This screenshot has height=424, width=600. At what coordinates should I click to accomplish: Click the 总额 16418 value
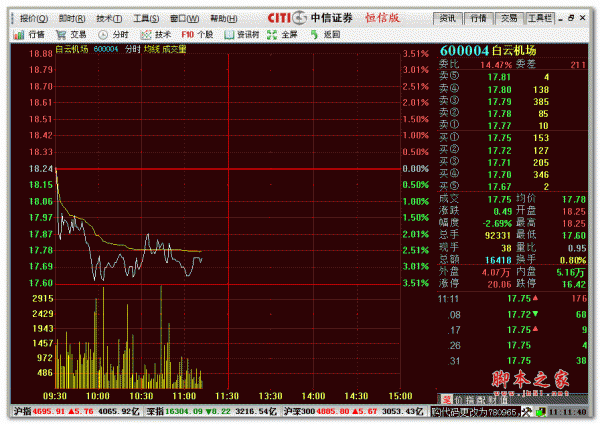(x=498, y=260)
